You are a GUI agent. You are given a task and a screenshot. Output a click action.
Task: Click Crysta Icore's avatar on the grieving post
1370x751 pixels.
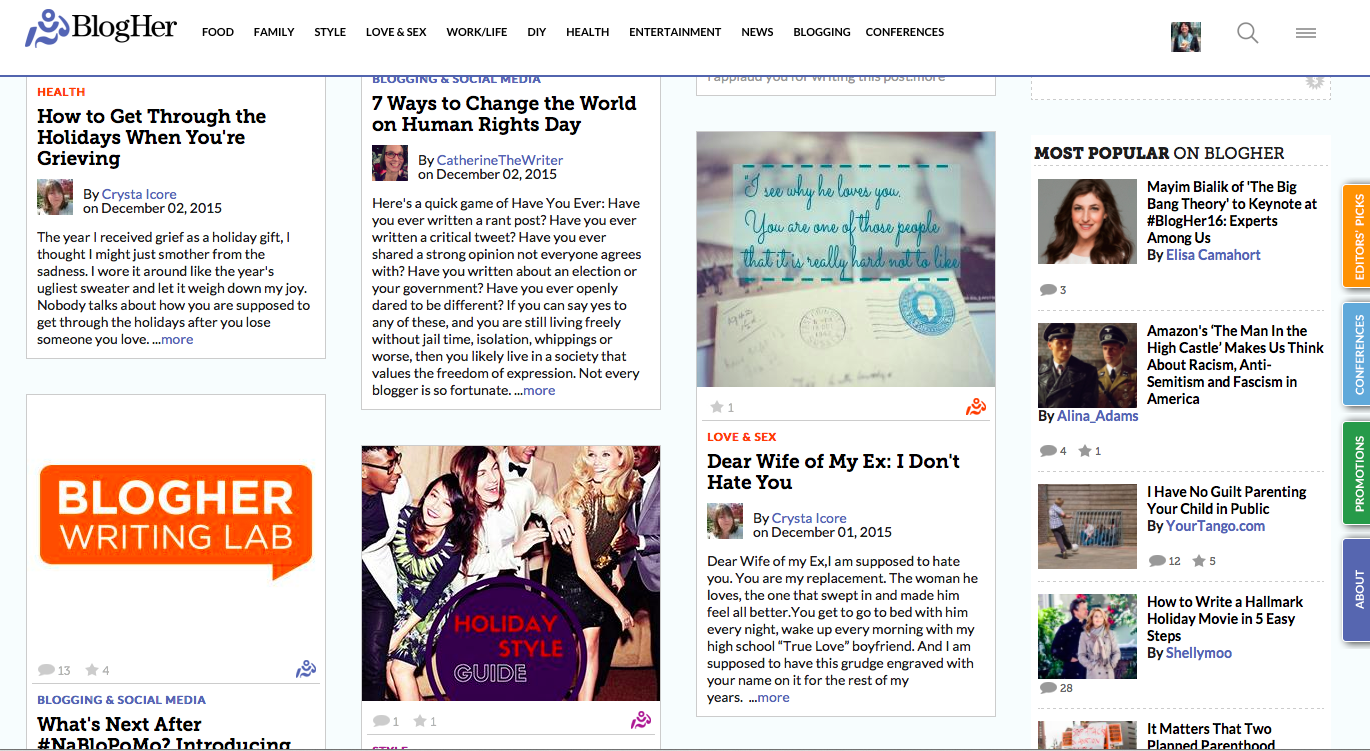55,197
